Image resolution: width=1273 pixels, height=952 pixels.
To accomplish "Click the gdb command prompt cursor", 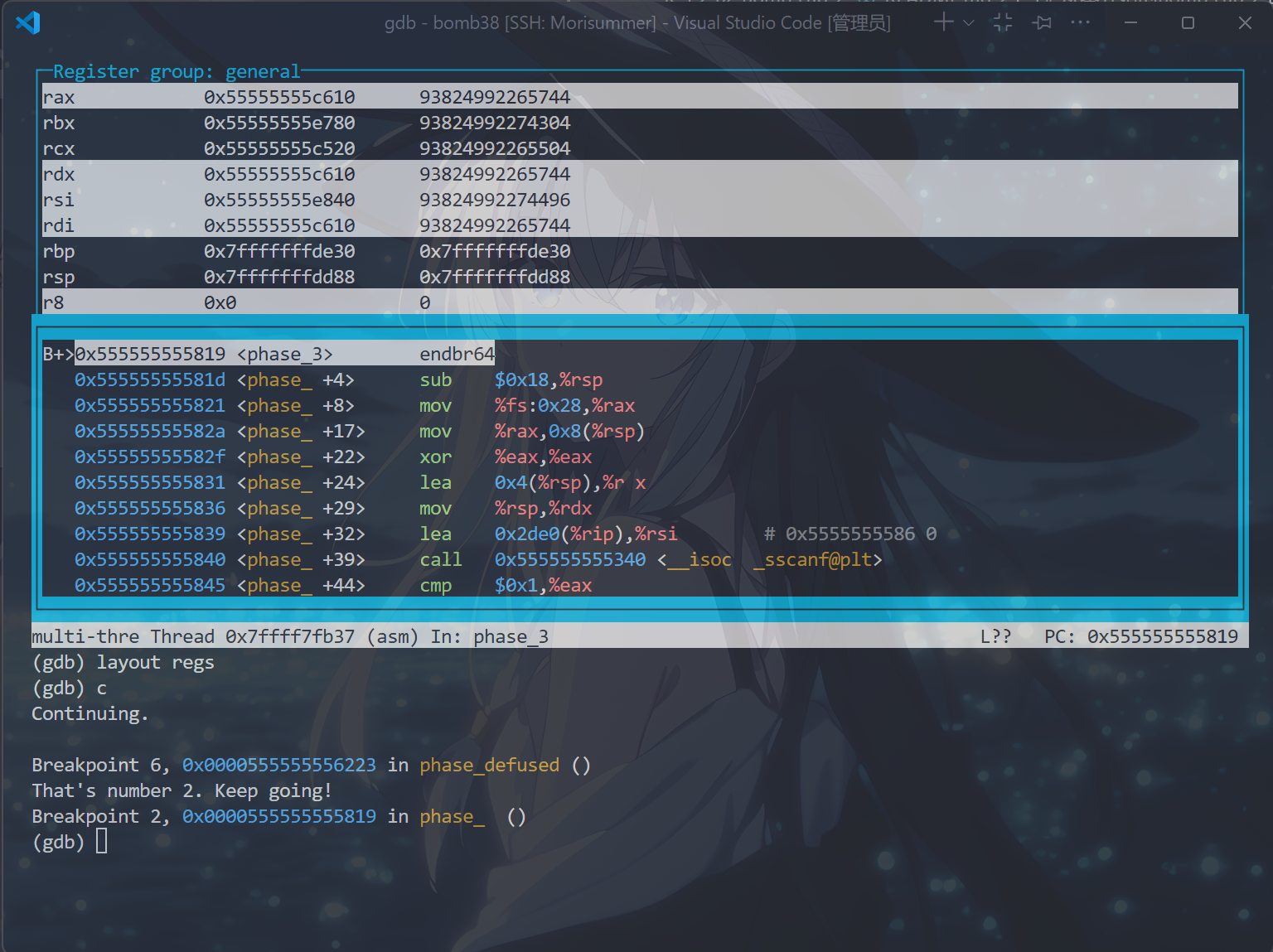I will pos(101,842).
